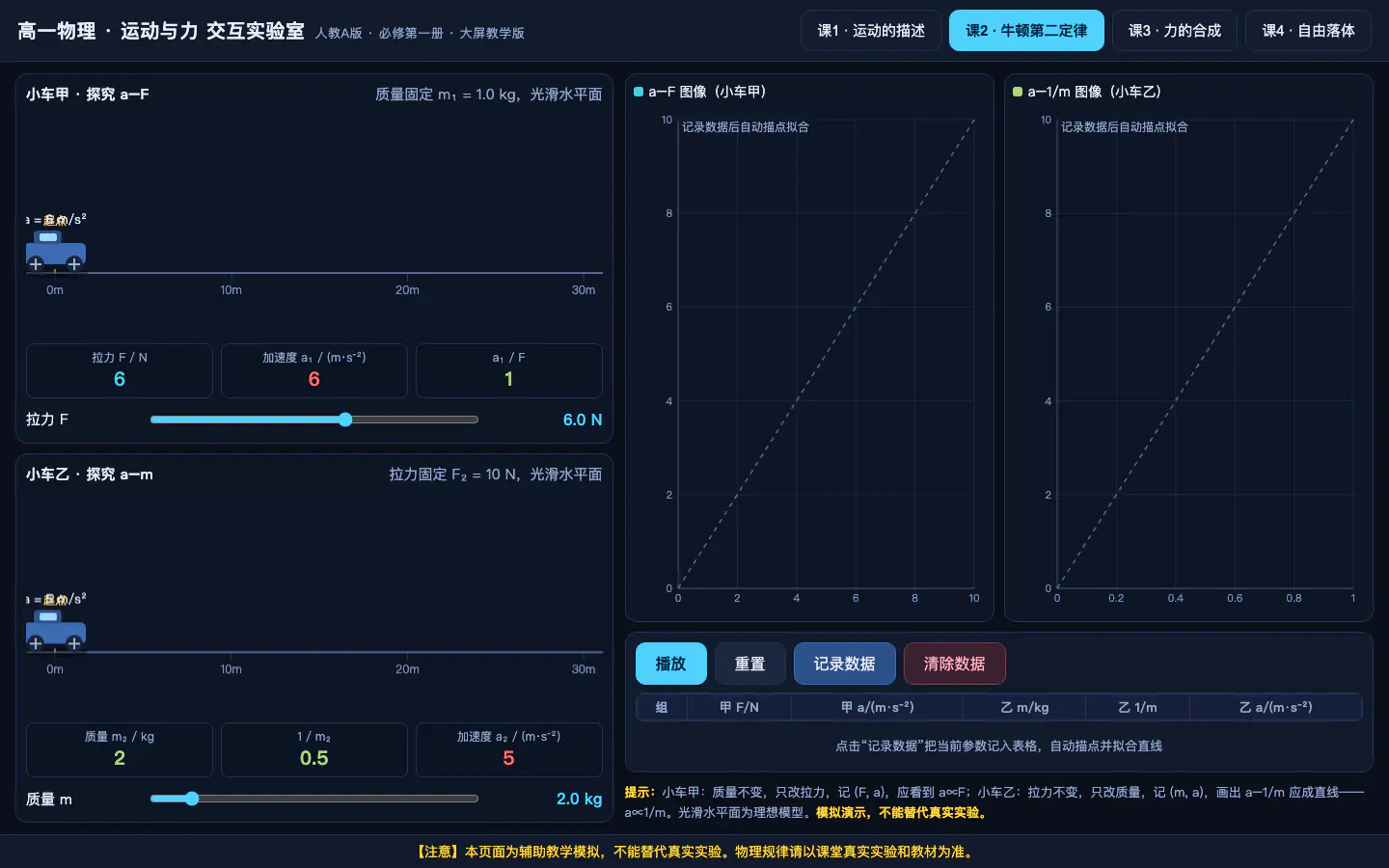This screenshot has height=868, width=1389.
Task: Click the empty-table hint 点击“记录数据”
Action: [998, 746]
